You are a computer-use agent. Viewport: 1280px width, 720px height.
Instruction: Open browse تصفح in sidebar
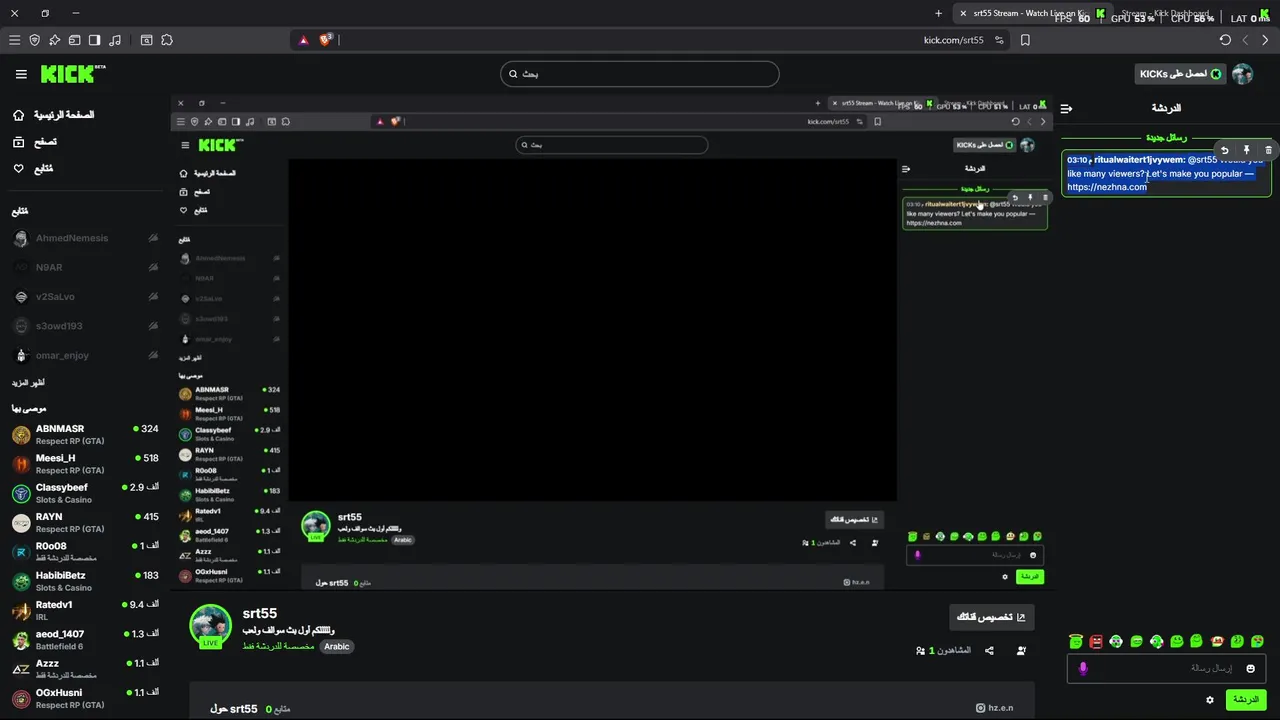pyautogui.click(x=34, y=142)
